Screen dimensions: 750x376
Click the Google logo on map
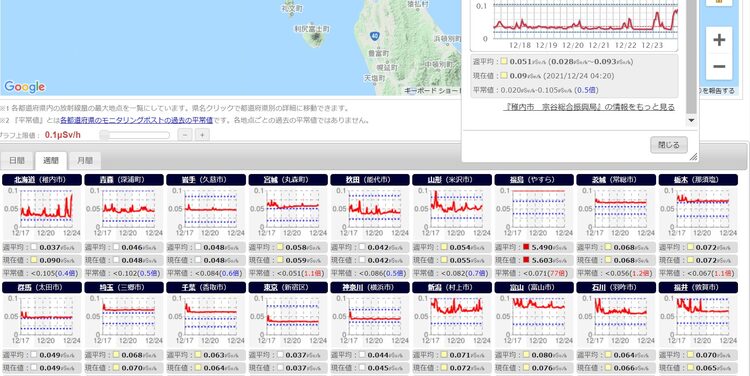coord(24,87)
